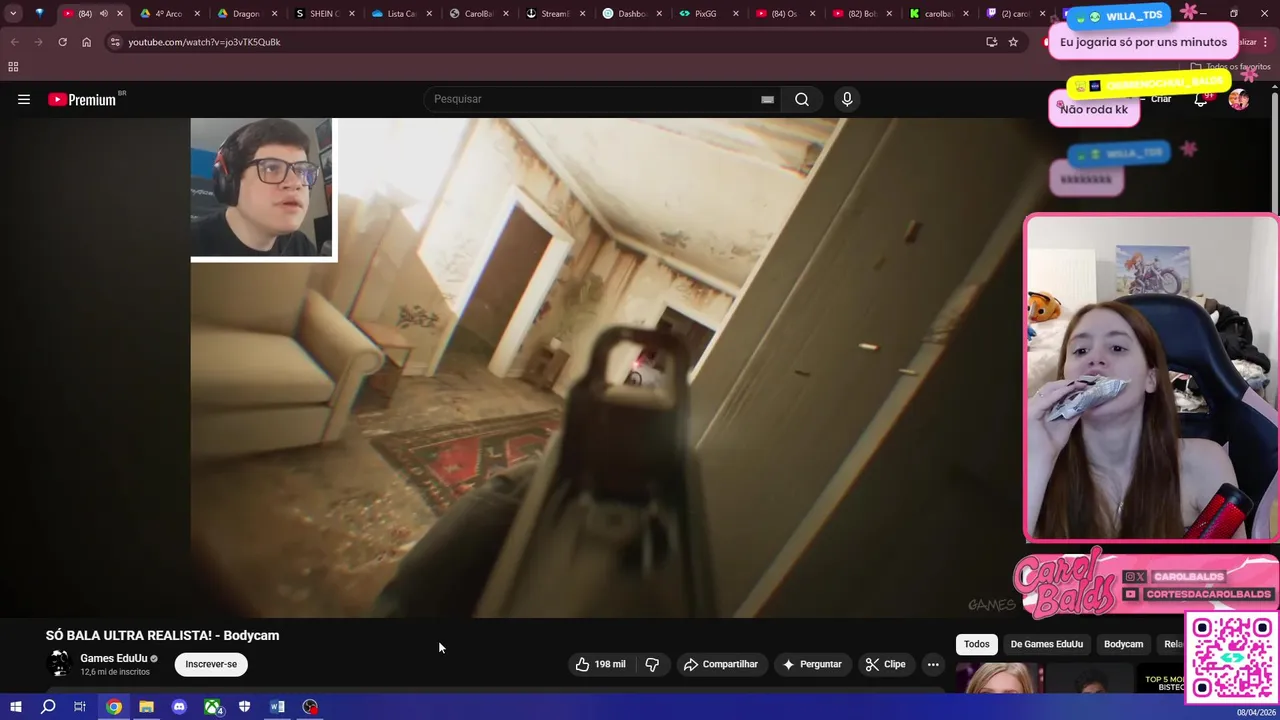Image resolution: width=1280 pixels, height=720 pixels.
Task: Click the Compartilhar share button
Action: pos(720,664)
